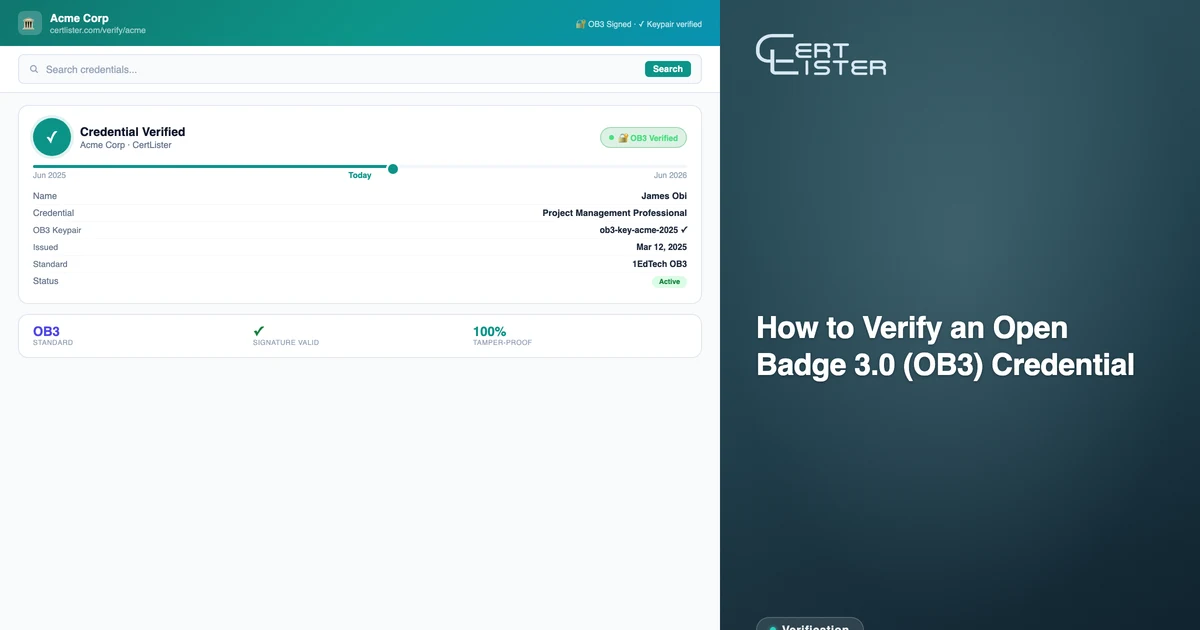Image resolution: width=1200 pixels, height=630 pixels.
Task: Select Project Management Professional credential value
Action: click(x=615, y=213)
